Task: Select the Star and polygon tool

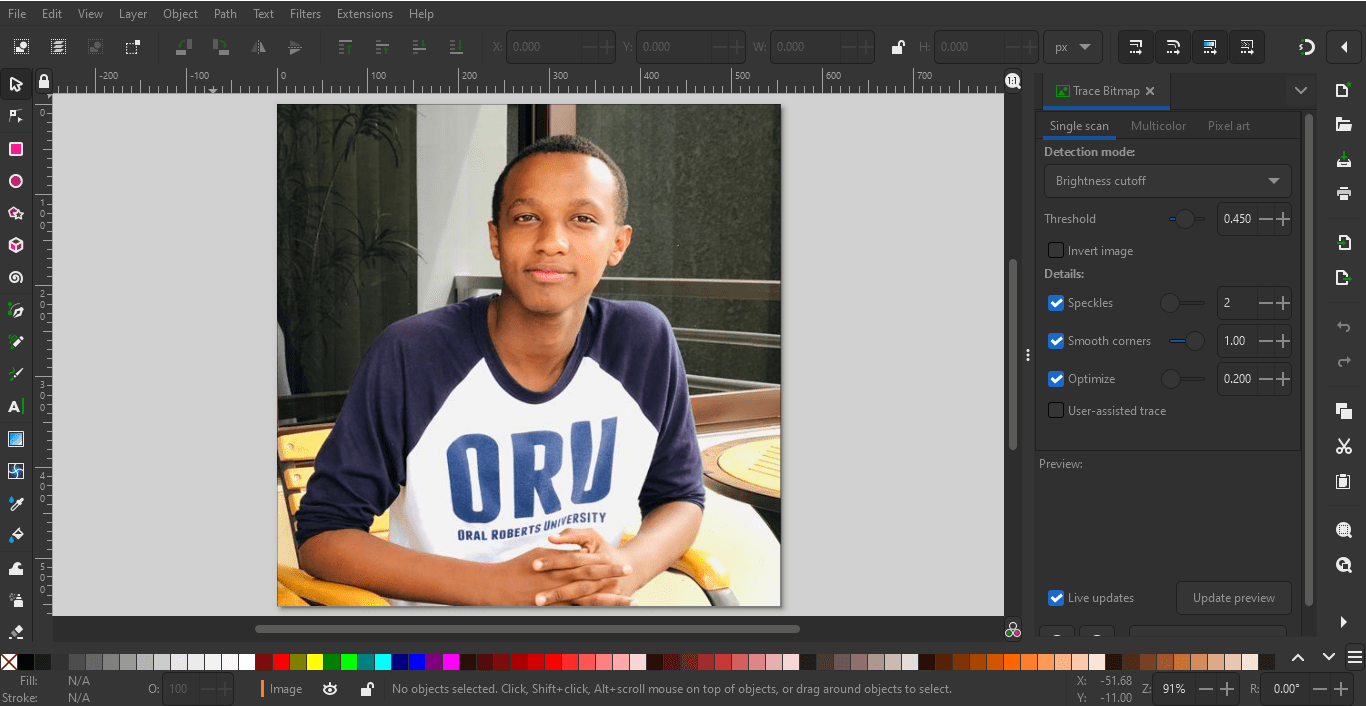Action: (x=16, y=213)
